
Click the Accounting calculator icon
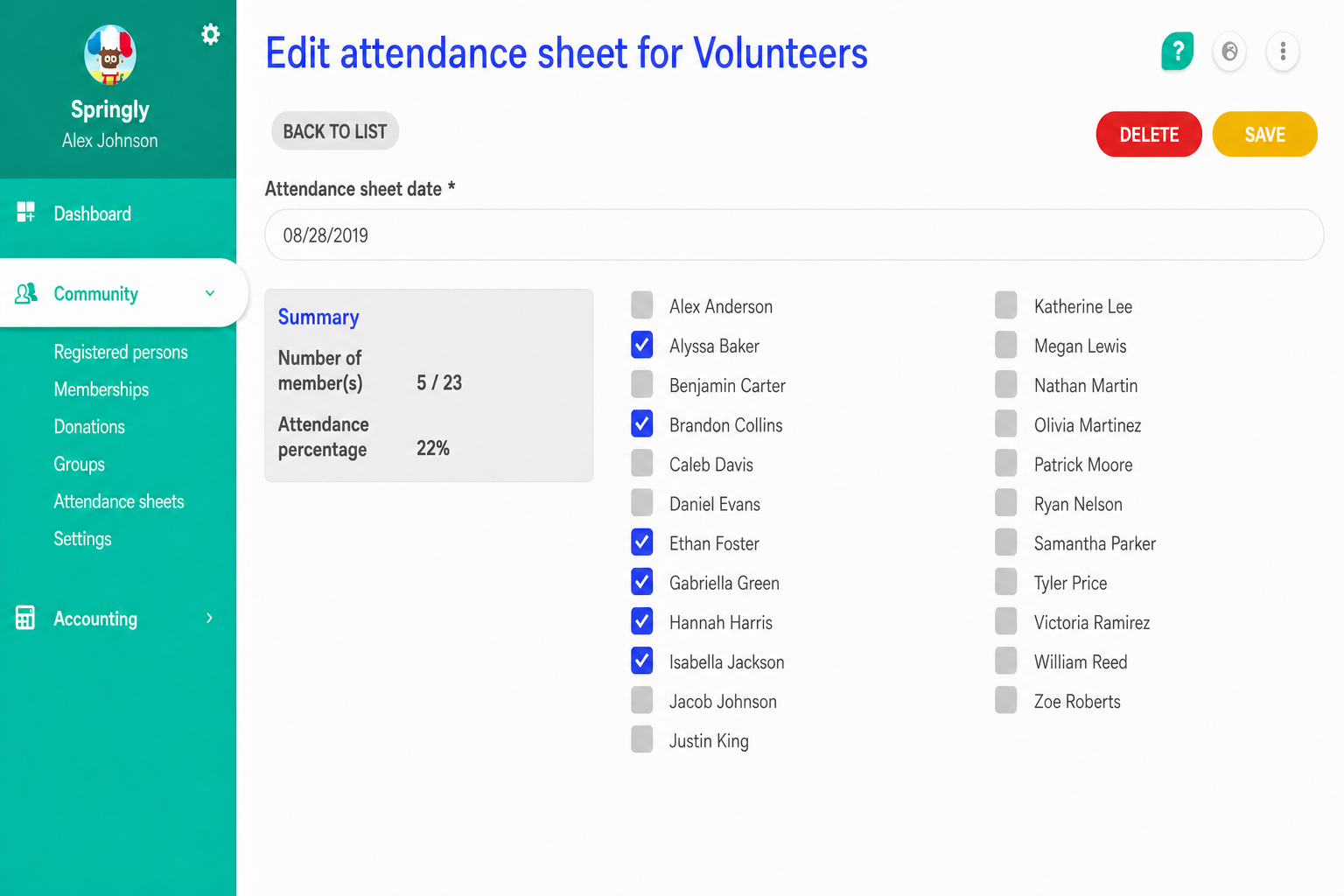(x=25, y=618)
